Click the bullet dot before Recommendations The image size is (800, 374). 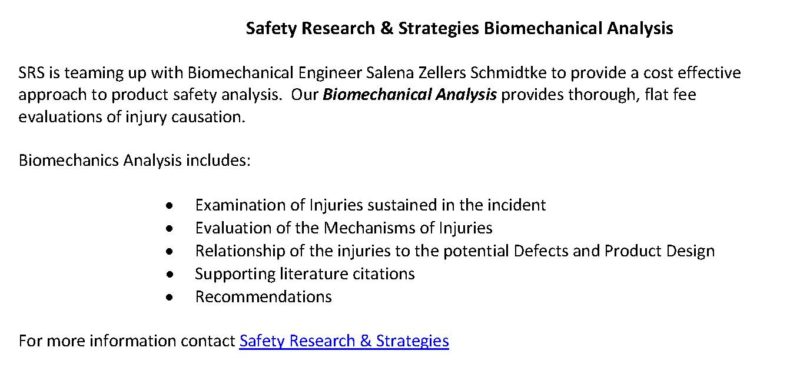[169, 297]
